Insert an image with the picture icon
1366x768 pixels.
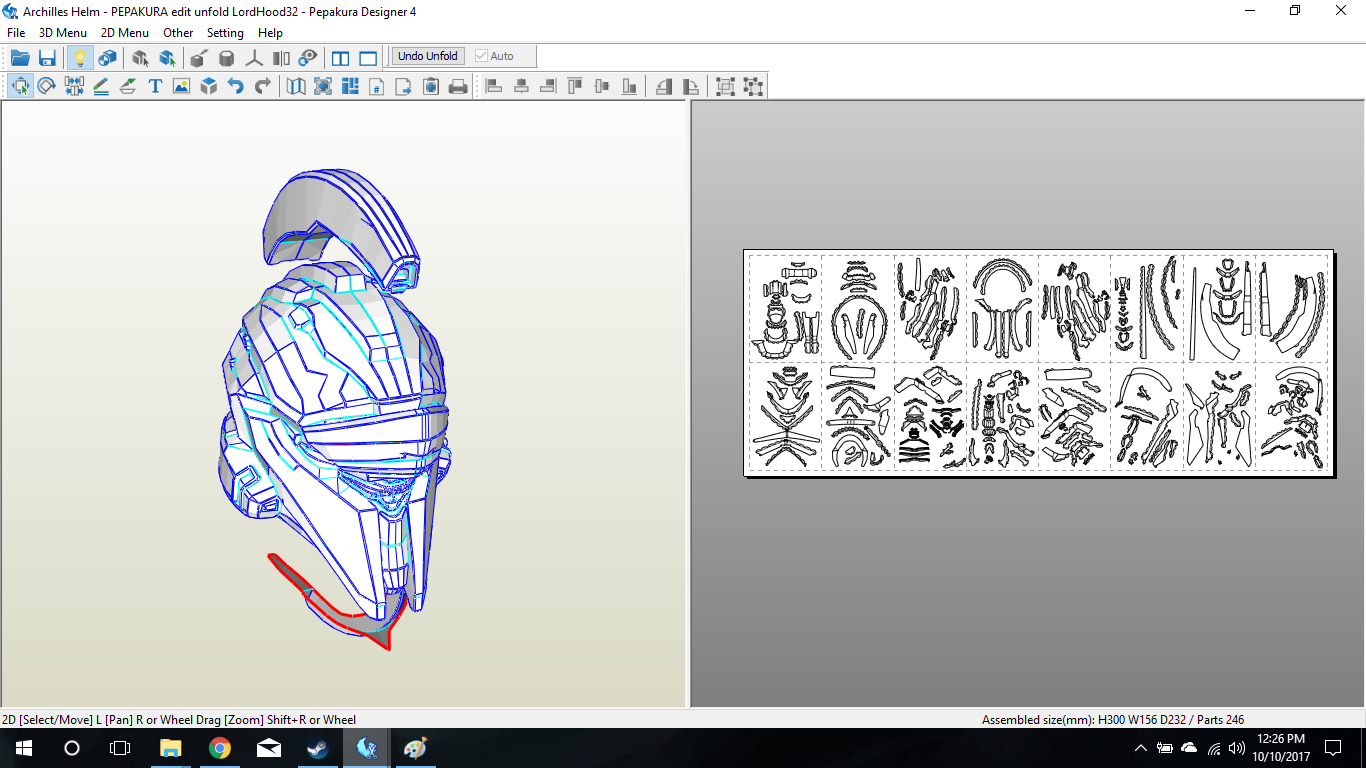pyautogui.click(x=181, y=86)
